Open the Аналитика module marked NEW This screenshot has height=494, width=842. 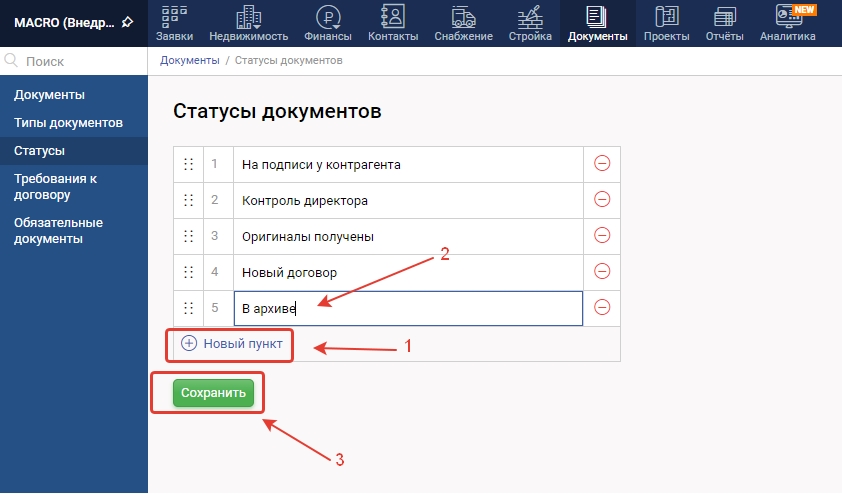point(787,17)
